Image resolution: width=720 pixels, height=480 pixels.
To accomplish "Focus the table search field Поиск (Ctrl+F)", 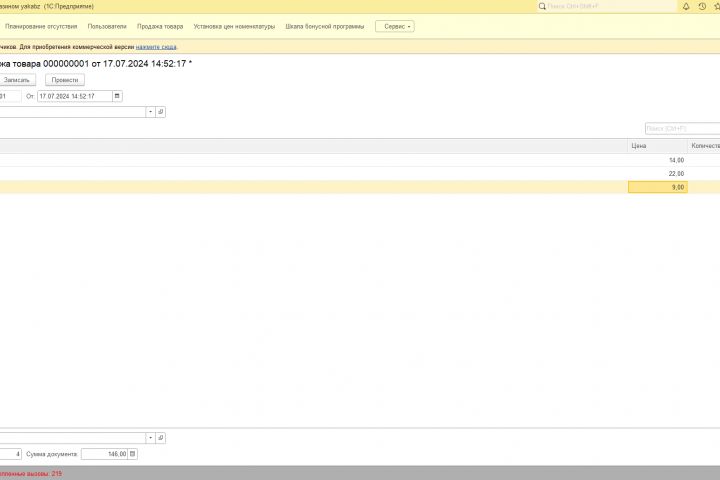I will 682,129.
